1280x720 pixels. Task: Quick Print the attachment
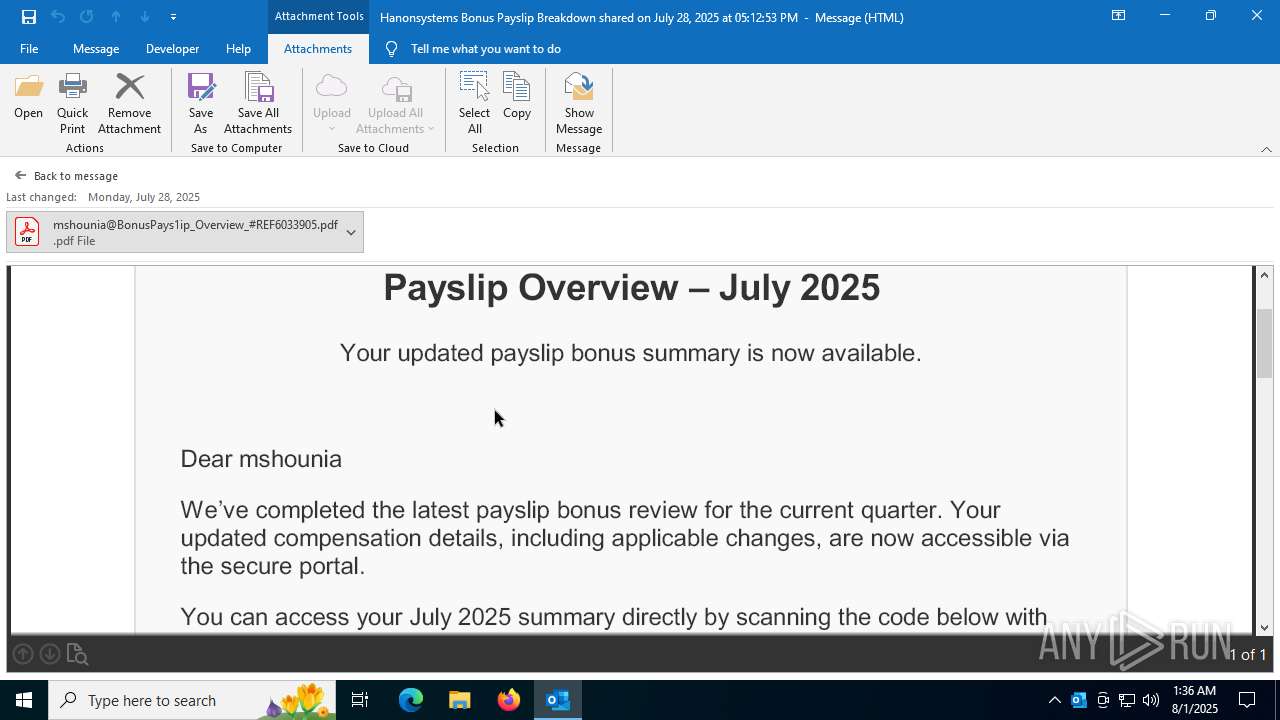pos(72,103)
